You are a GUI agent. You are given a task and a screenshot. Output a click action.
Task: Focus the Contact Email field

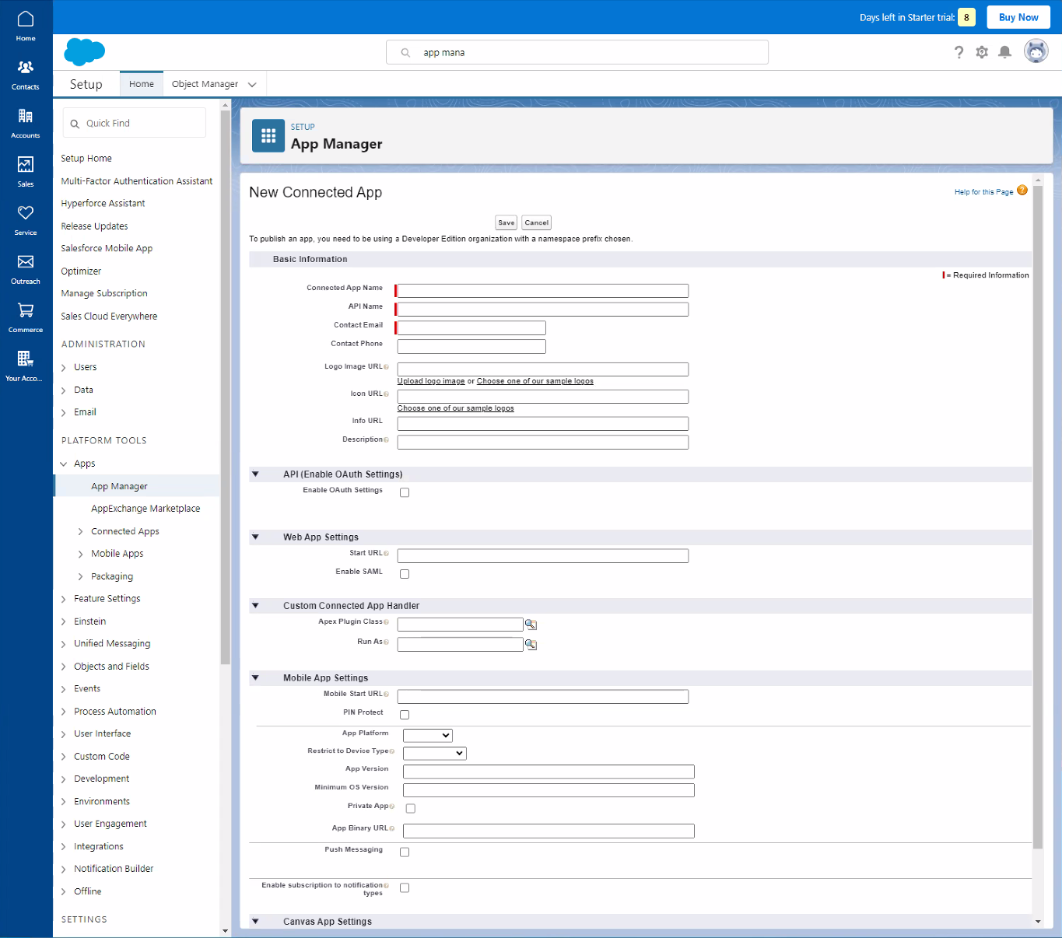[471, 328]
